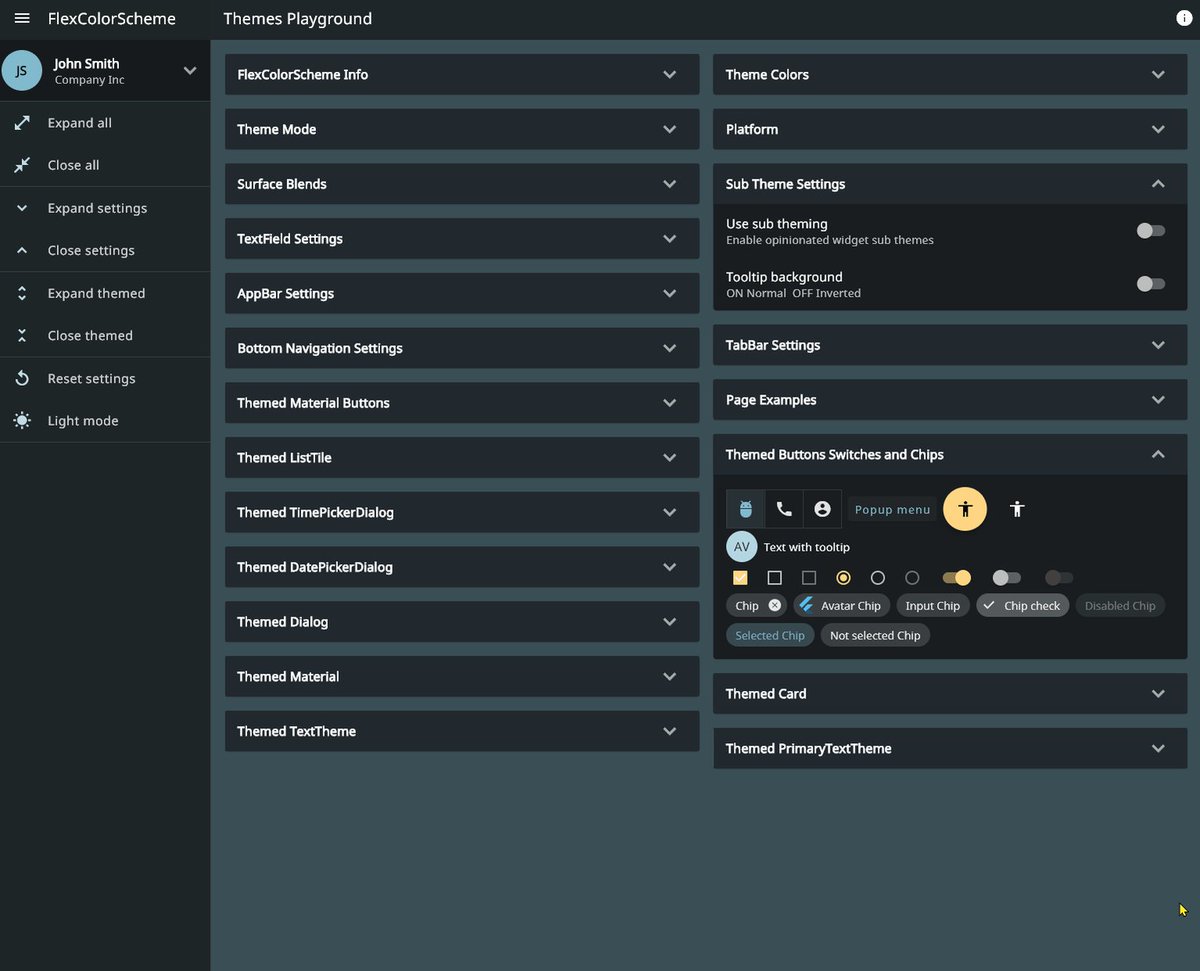Click the JS user avatar

coord(21,71)
